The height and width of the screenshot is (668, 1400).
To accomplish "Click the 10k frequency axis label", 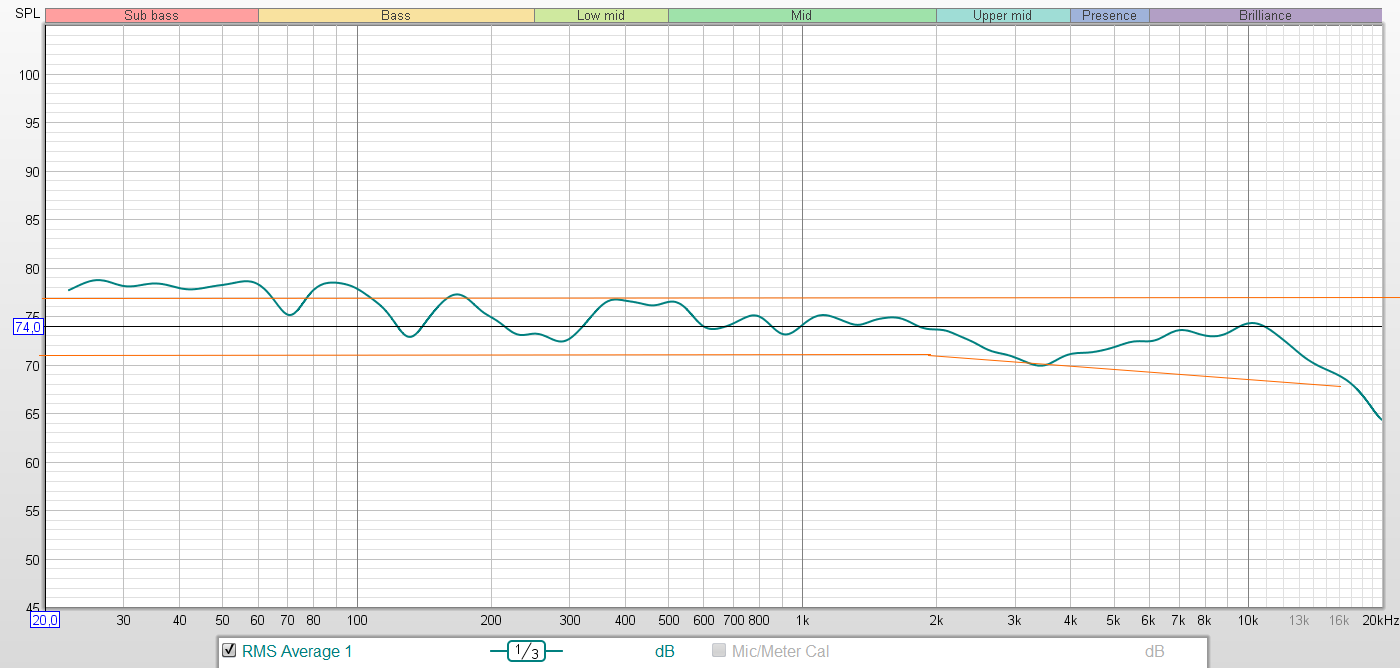I will [1248, 620].
